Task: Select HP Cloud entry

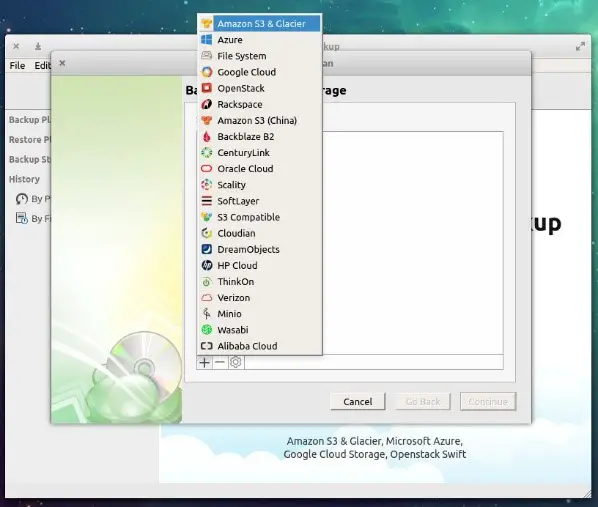Action: click(x=260, y=266)
